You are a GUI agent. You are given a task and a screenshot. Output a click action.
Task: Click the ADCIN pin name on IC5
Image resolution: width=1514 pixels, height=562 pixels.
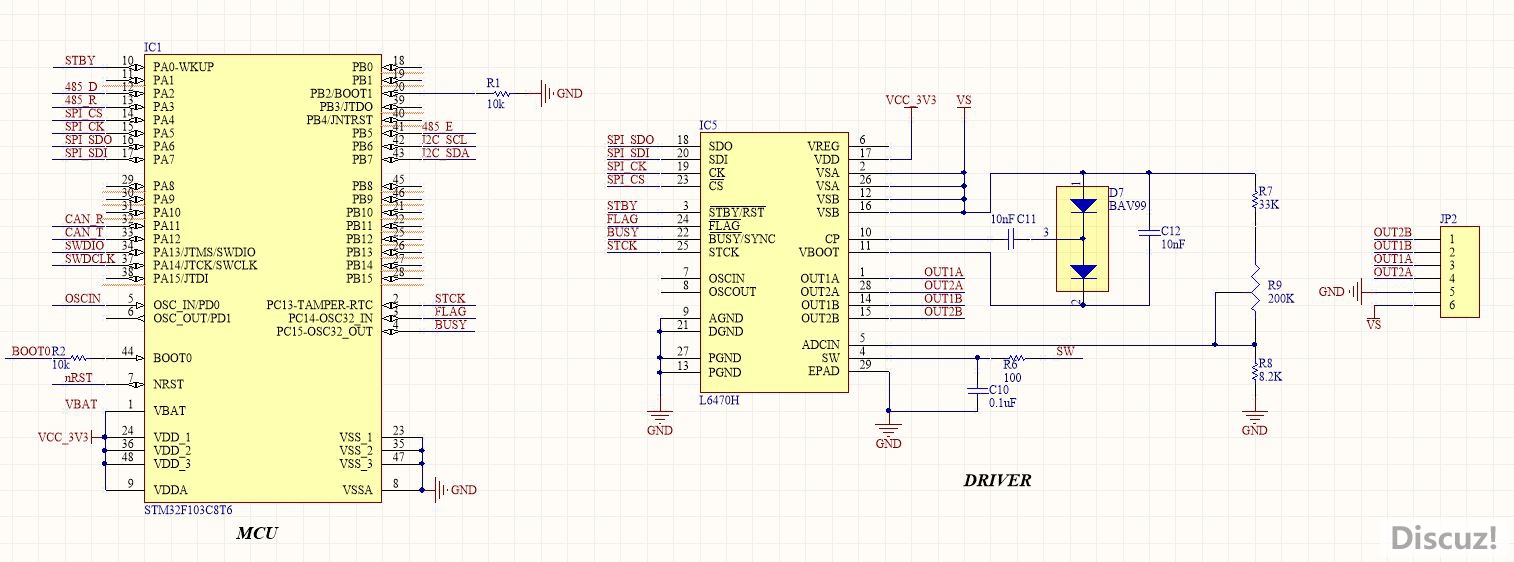[x=820, y=343]
